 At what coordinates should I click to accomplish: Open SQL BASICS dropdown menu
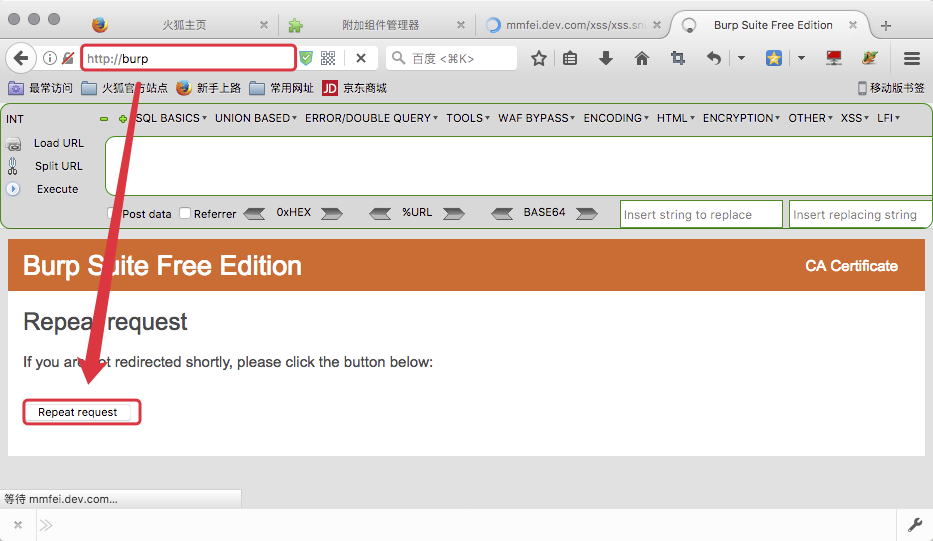pos(171,118)
